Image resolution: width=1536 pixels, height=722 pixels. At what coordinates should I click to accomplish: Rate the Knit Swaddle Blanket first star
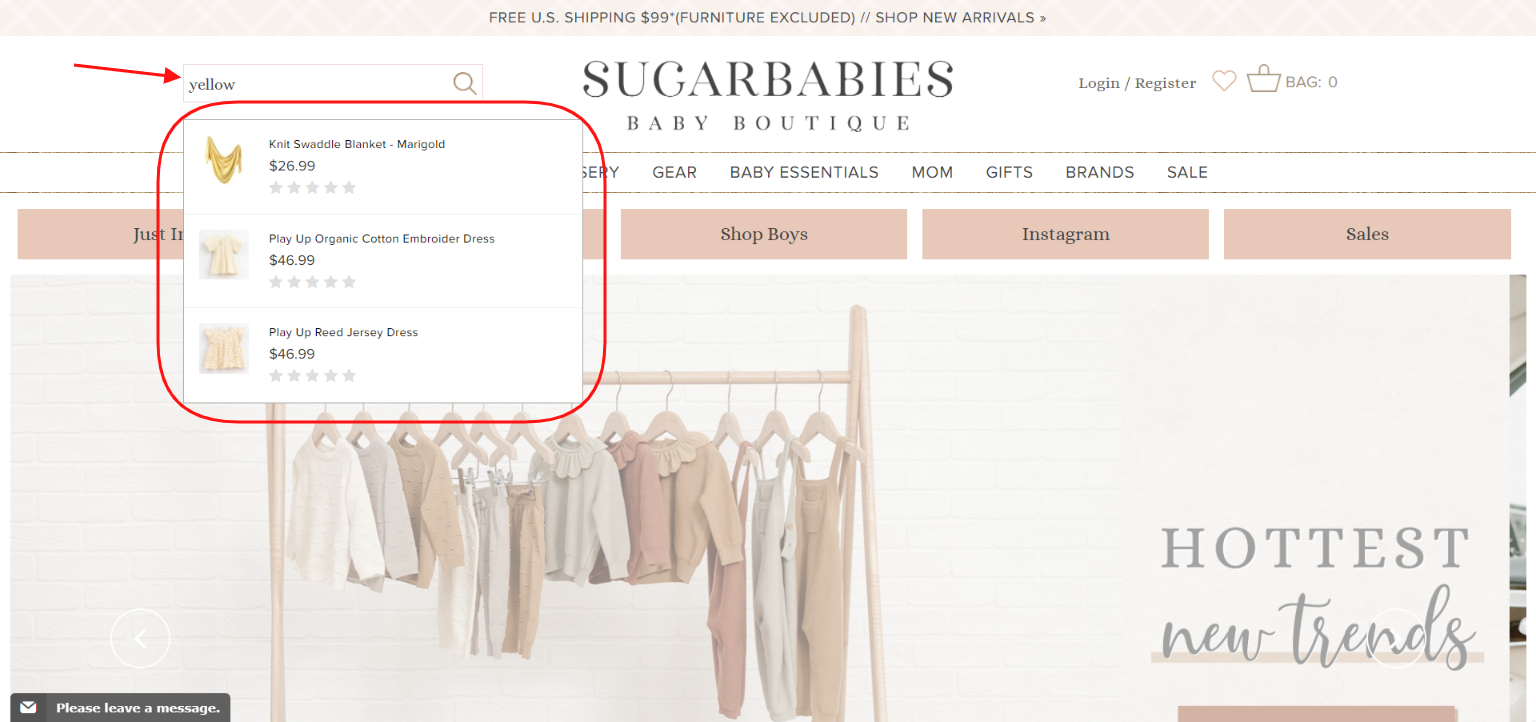point(276,187)
